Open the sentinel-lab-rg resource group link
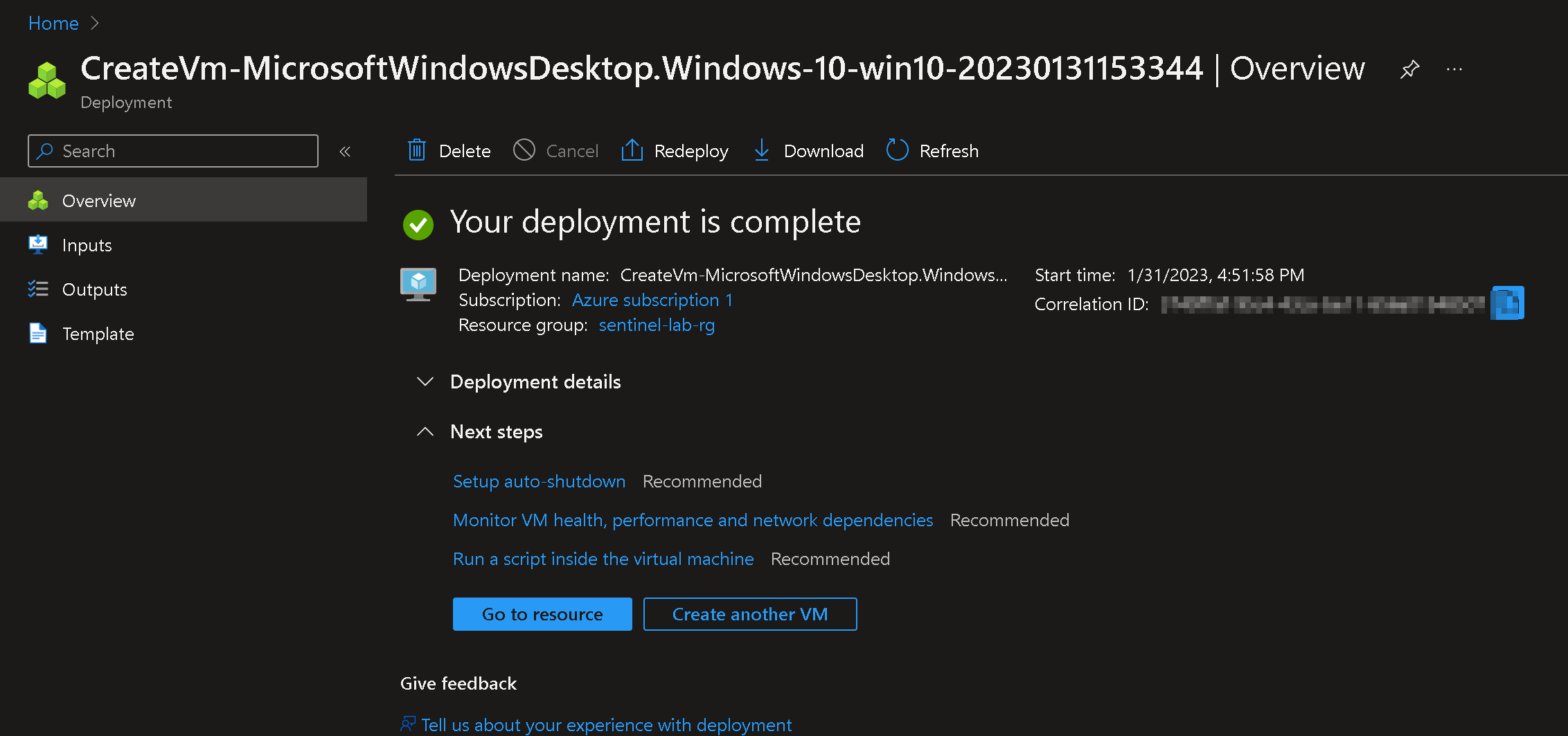The width and height of the screenshot is (1568, 736). pos(657,325)
